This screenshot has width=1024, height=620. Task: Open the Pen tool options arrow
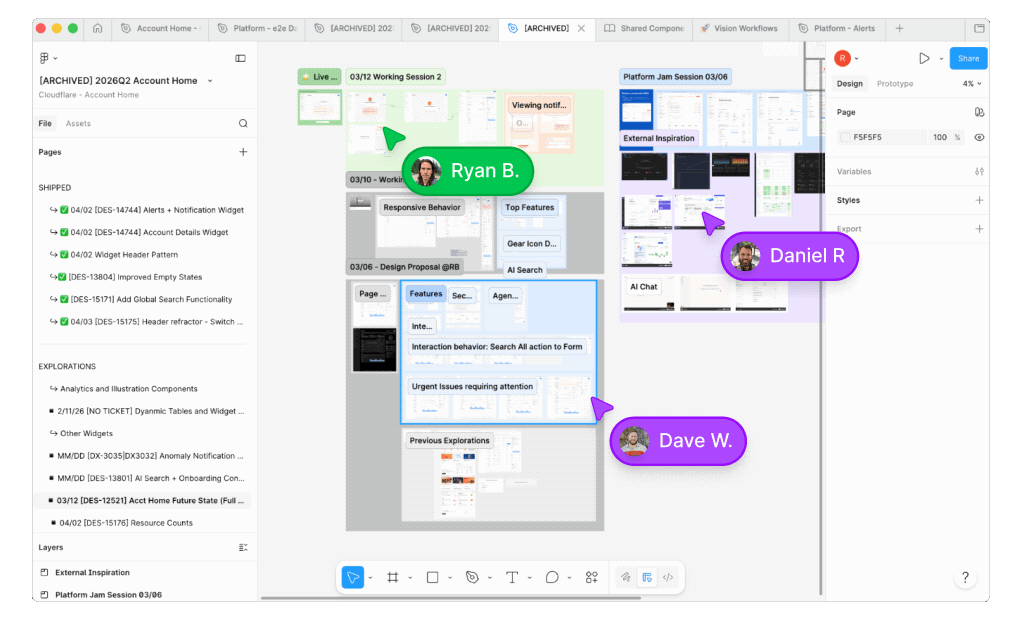[x=490, y=578]
